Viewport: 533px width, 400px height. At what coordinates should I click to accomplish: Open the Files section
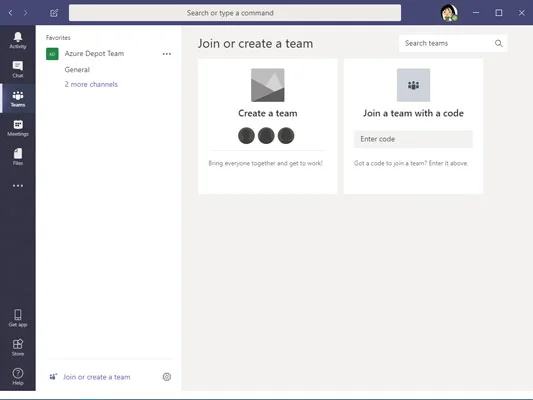click(x=18, y=157)
